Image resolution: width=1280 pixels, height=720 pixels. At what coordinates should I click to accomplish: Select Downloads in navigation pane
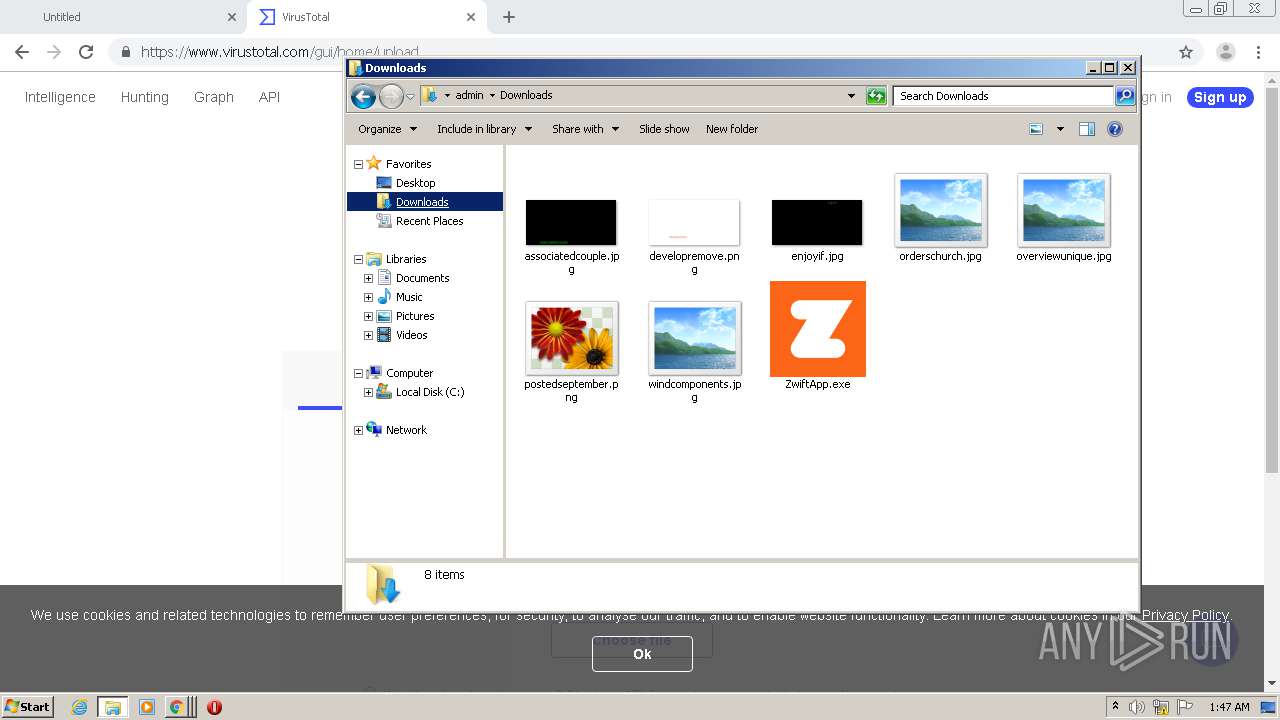[x=422, y=202]
